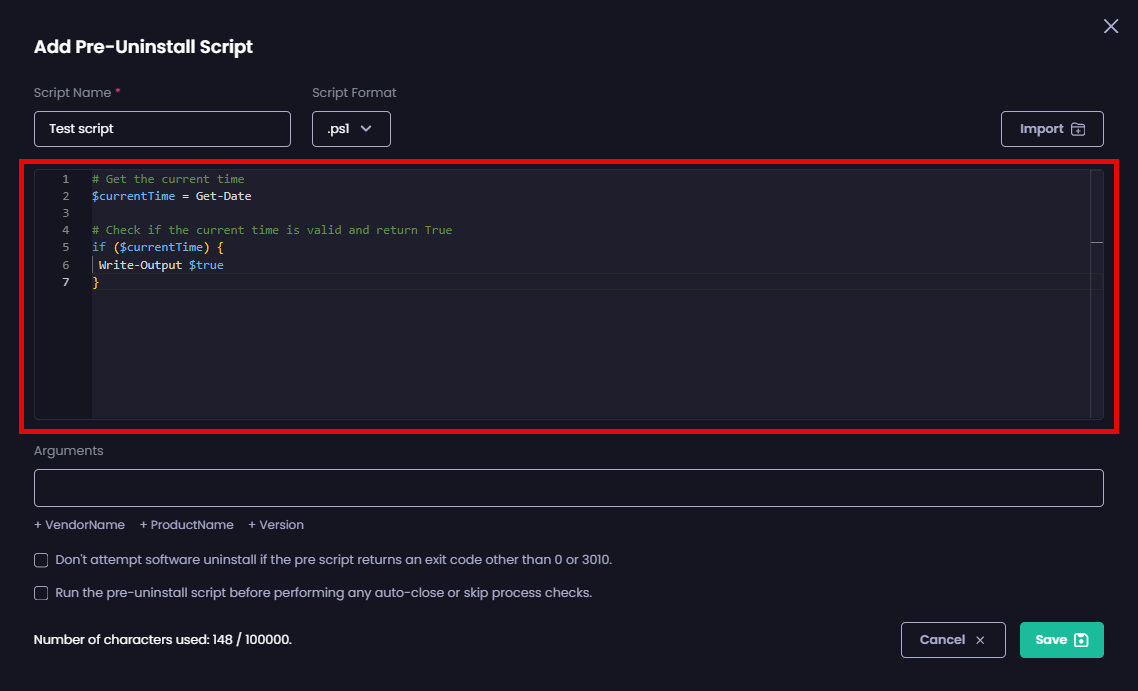Save the pre-uninstall script
This screenshot has height=691, width=1138.
tap(1061, 640)
